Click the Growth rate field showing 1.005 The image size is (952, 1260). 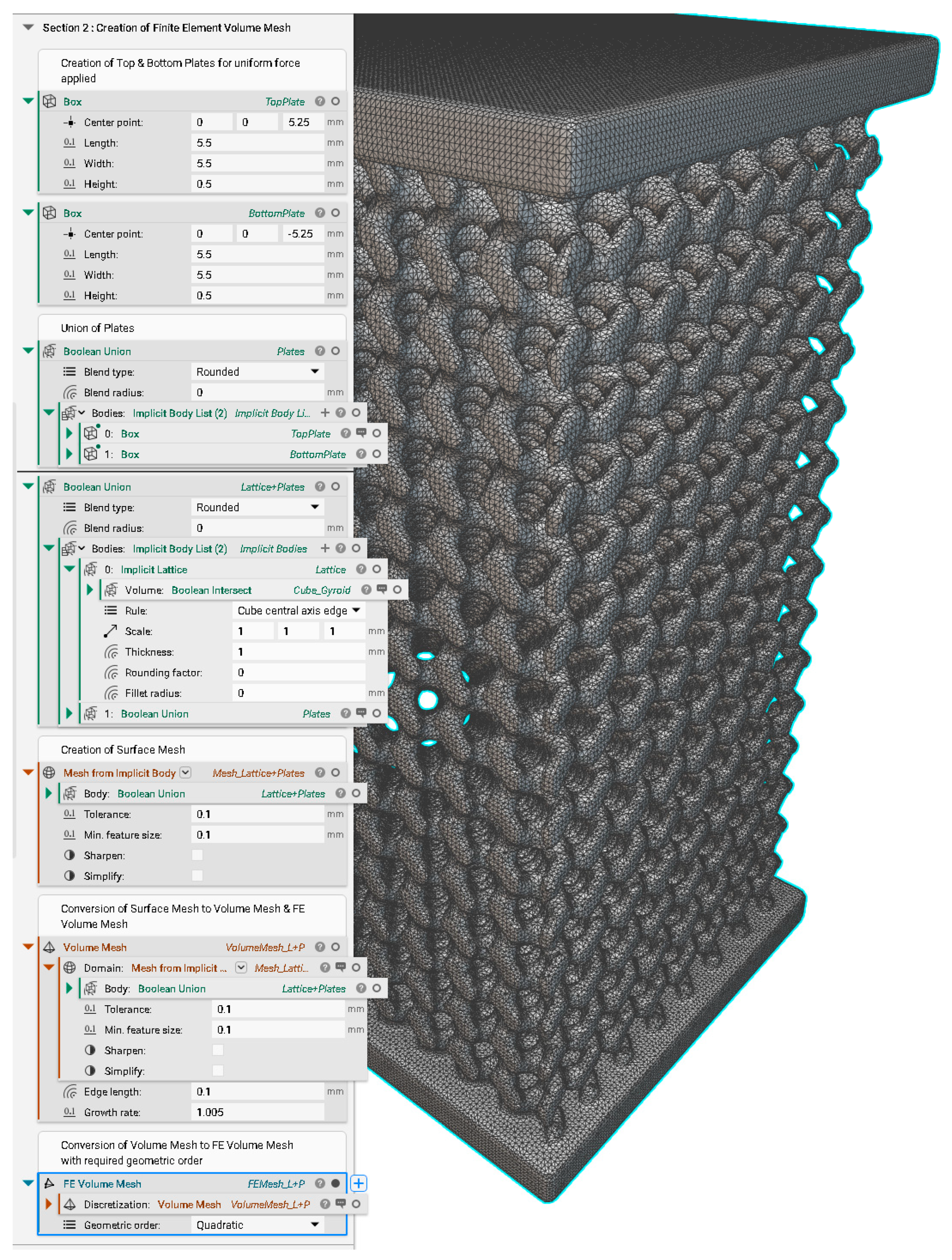[258, 1112]
